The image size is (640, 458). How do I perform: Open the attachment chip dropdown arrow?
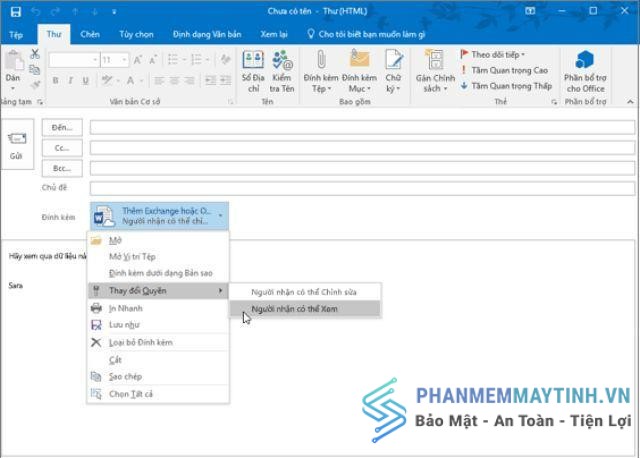(x=220, y=216)
